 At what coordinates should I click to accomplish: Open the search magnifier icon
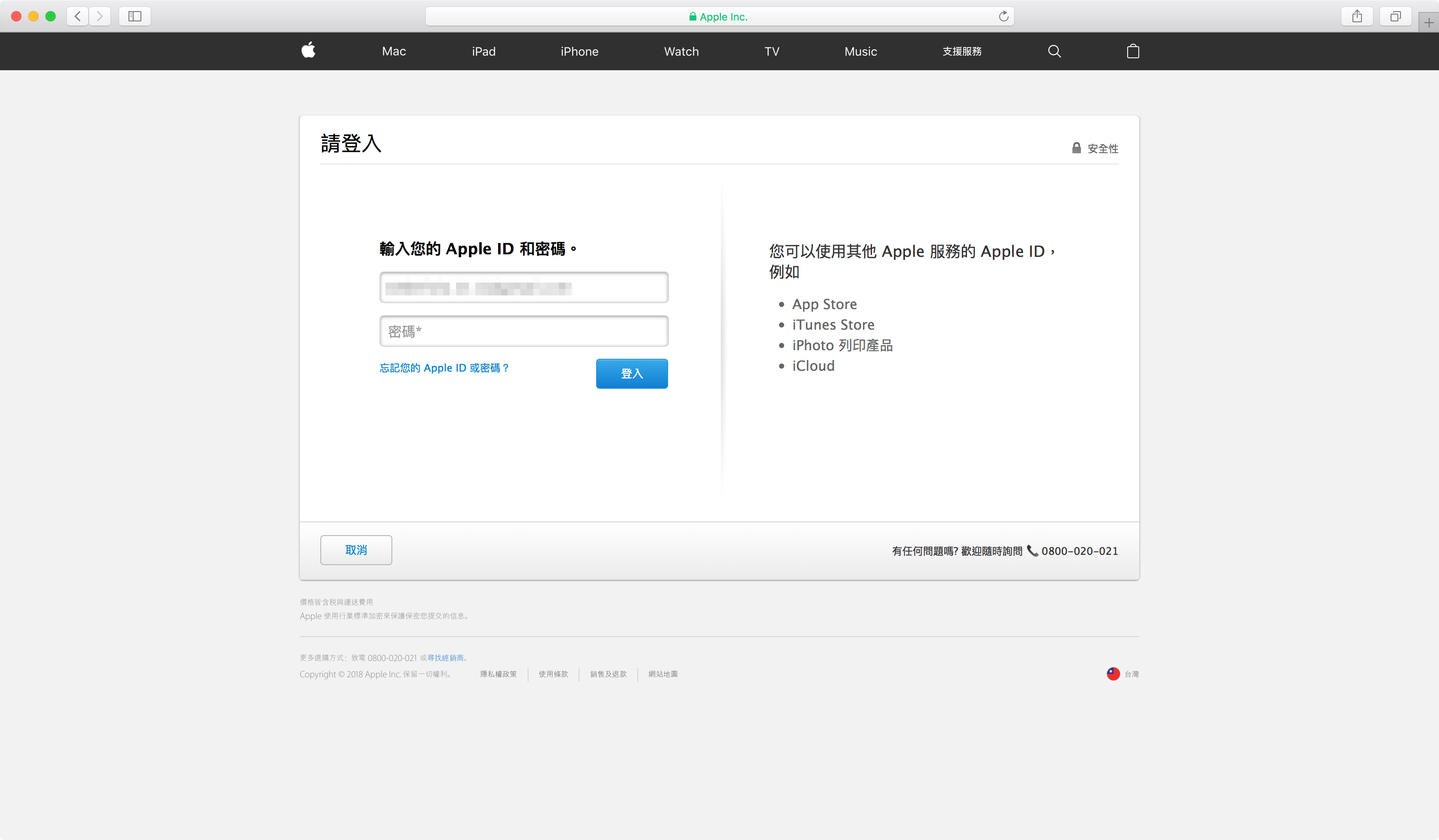pos(1054,51)
